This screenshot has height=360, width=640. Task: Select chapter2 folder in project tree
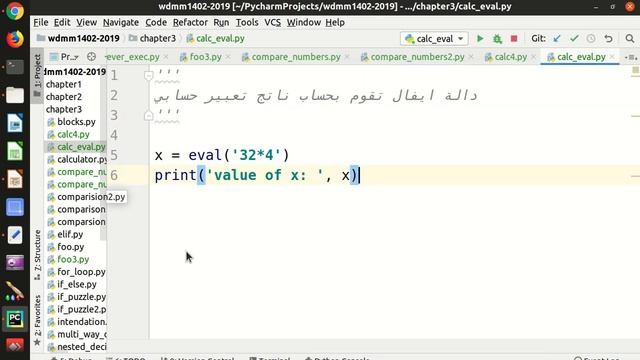coord(64,97)
